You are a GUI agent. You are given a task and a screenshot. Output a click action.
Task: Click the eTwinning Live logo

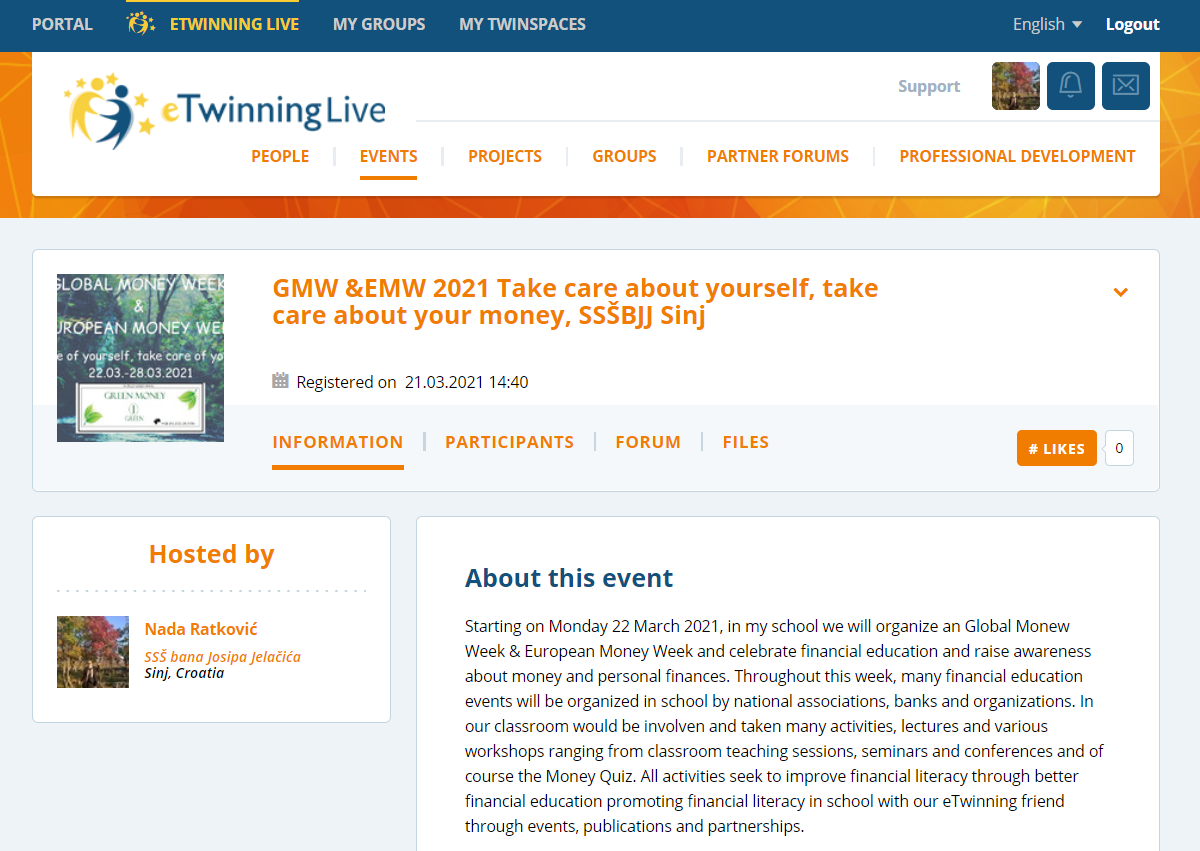point(225,110)
